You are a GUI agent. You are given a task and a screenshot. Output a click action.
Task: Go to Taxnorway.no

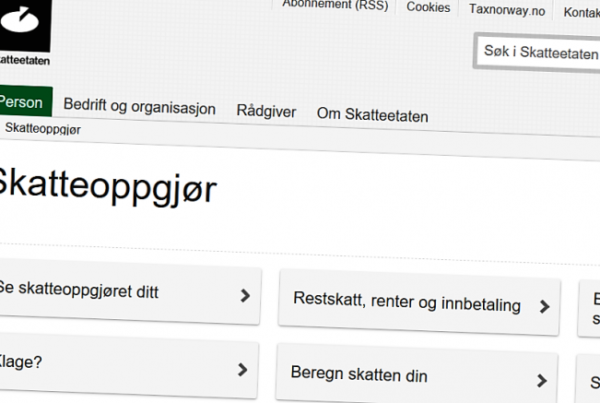pos(507,8)
